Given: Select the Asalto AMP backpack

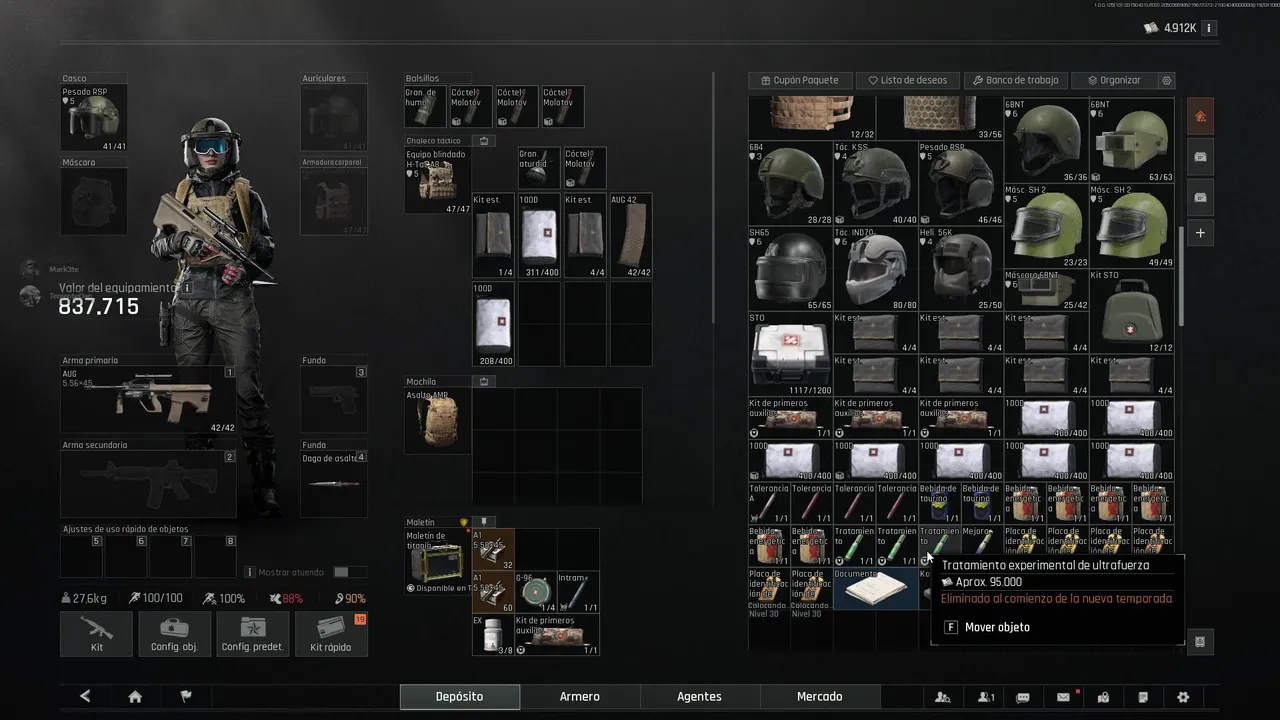Looking at the screenshot, I should pos(437,421).
